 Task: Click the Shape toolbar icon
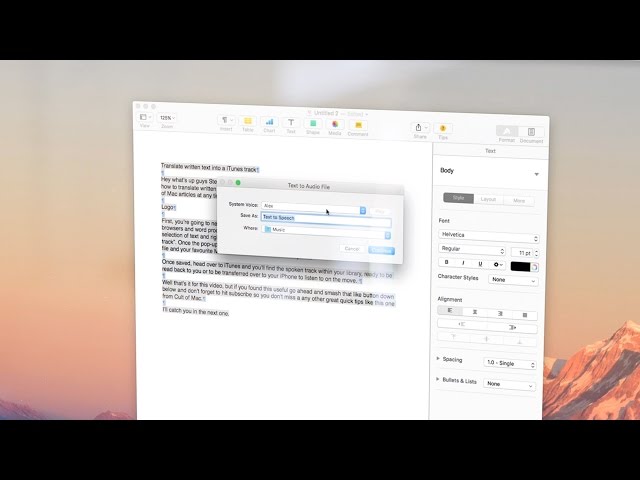tap(313, 123)
